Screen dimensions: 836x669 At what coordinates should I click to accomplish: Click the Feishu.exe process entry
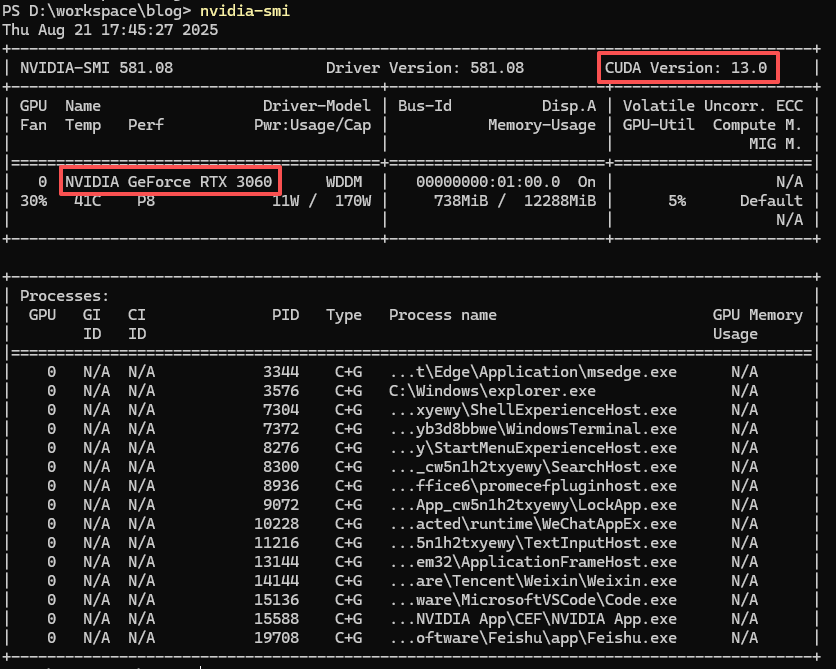click(x=532, y=638)
